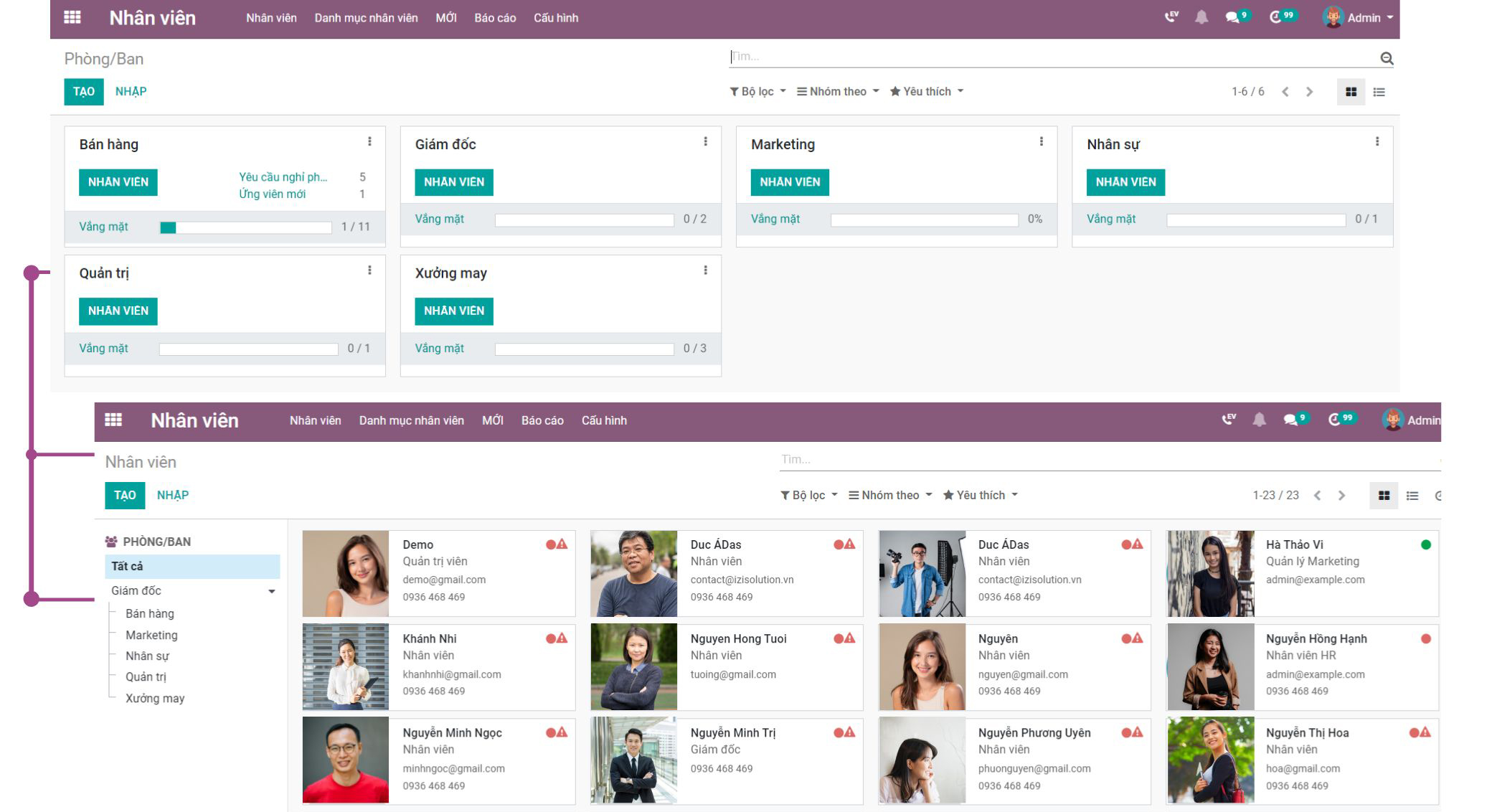Switch to list view in employees page
This screenshot has height=812, width=1492.
[1412, 496]
